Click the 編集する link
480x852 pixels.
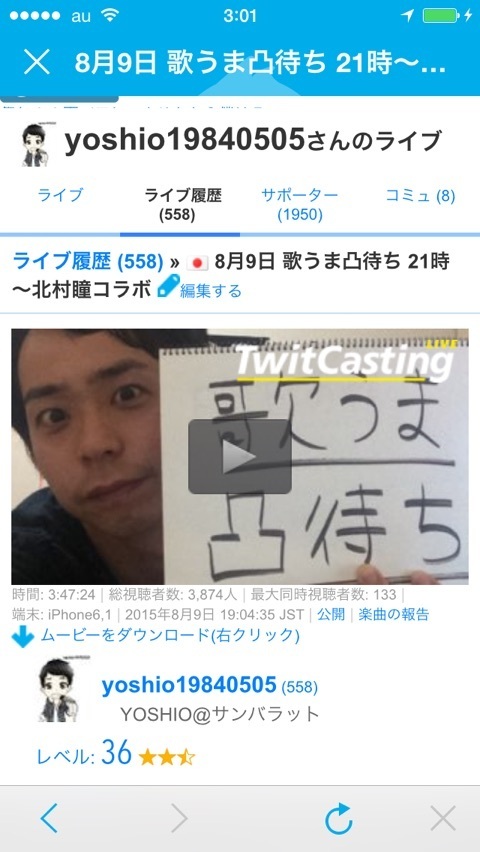[x=210, y=291]
